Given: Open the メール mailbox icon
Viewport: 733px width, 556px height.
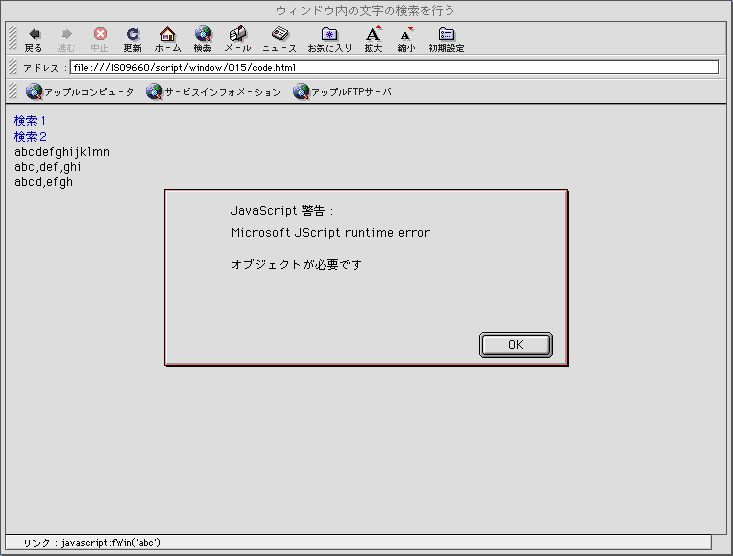Looking at the screenshot, I should (x=238, y=39).
